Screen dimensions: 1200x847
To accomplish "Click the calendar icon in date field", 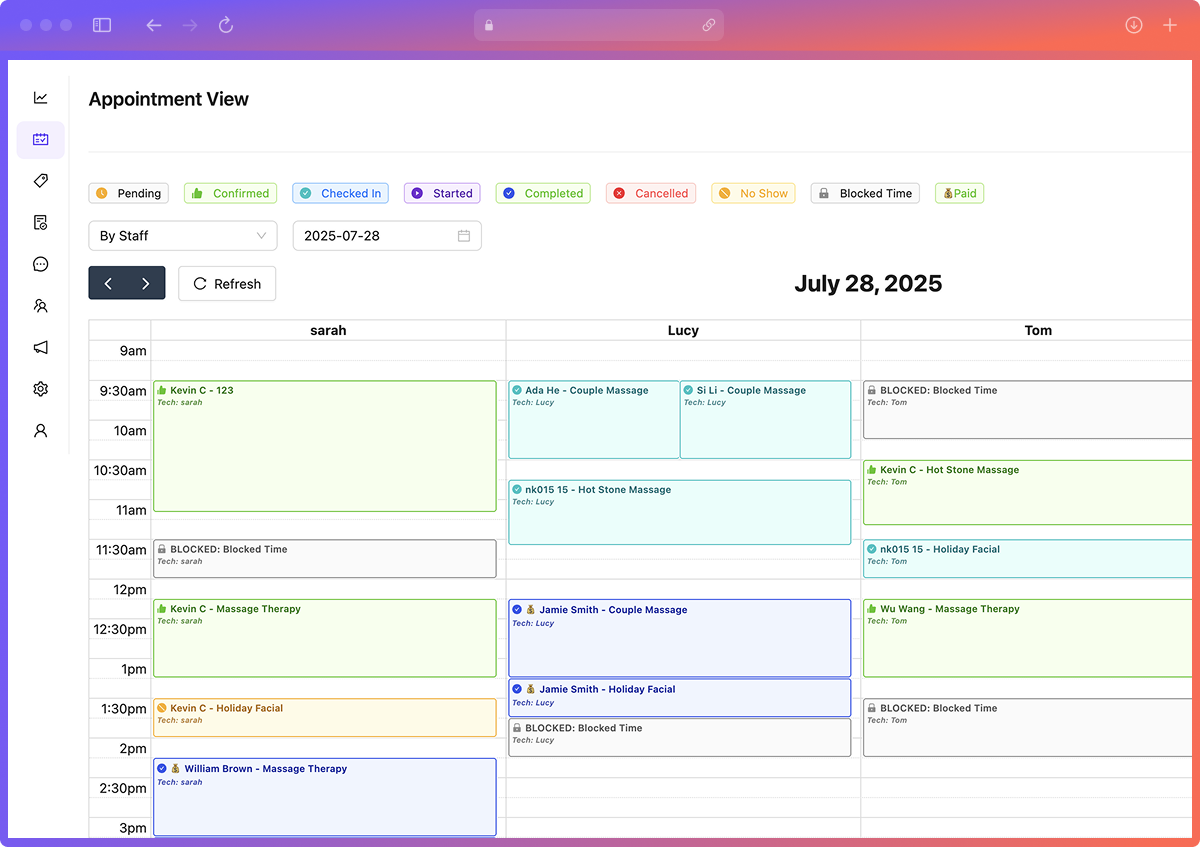I will (x=464, y=236).
